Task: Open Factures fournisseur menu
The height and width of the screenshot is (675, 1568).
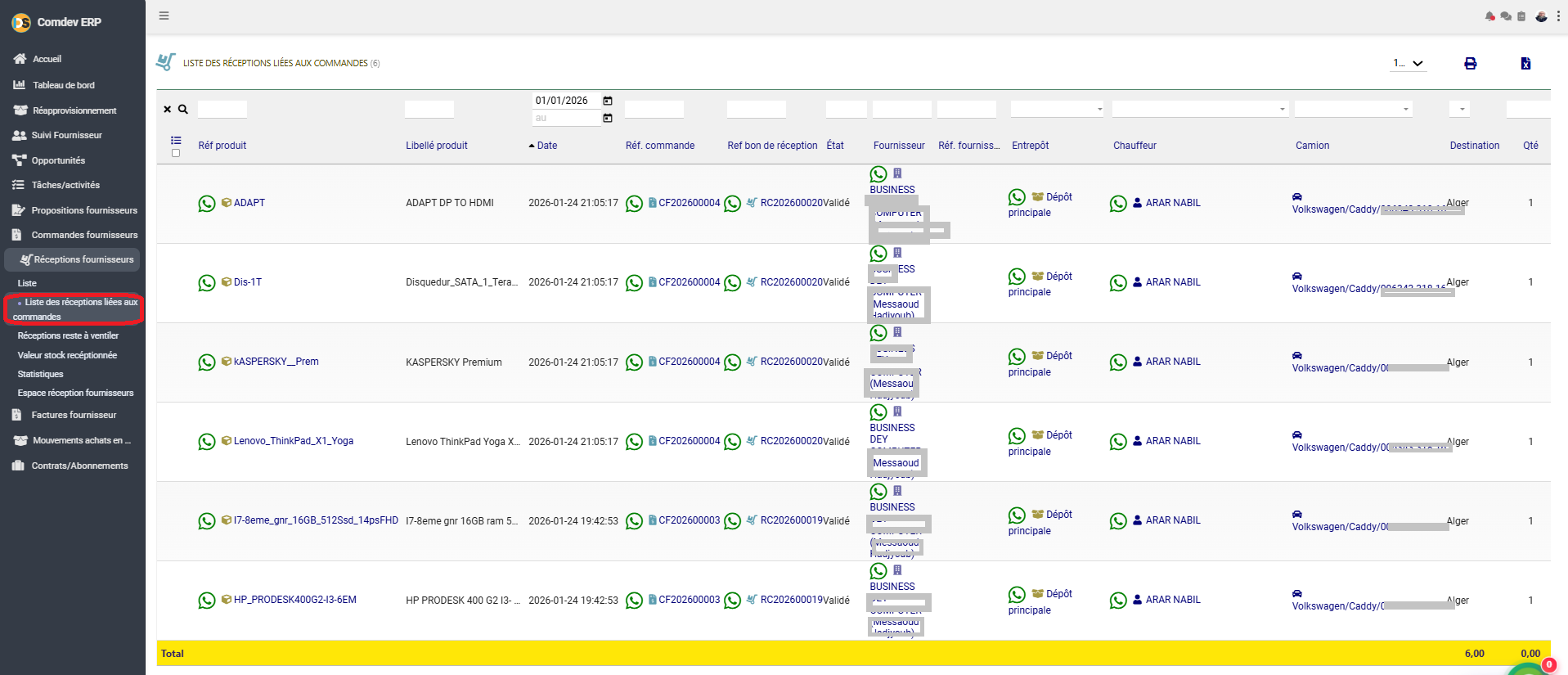Action: (73, 415)
